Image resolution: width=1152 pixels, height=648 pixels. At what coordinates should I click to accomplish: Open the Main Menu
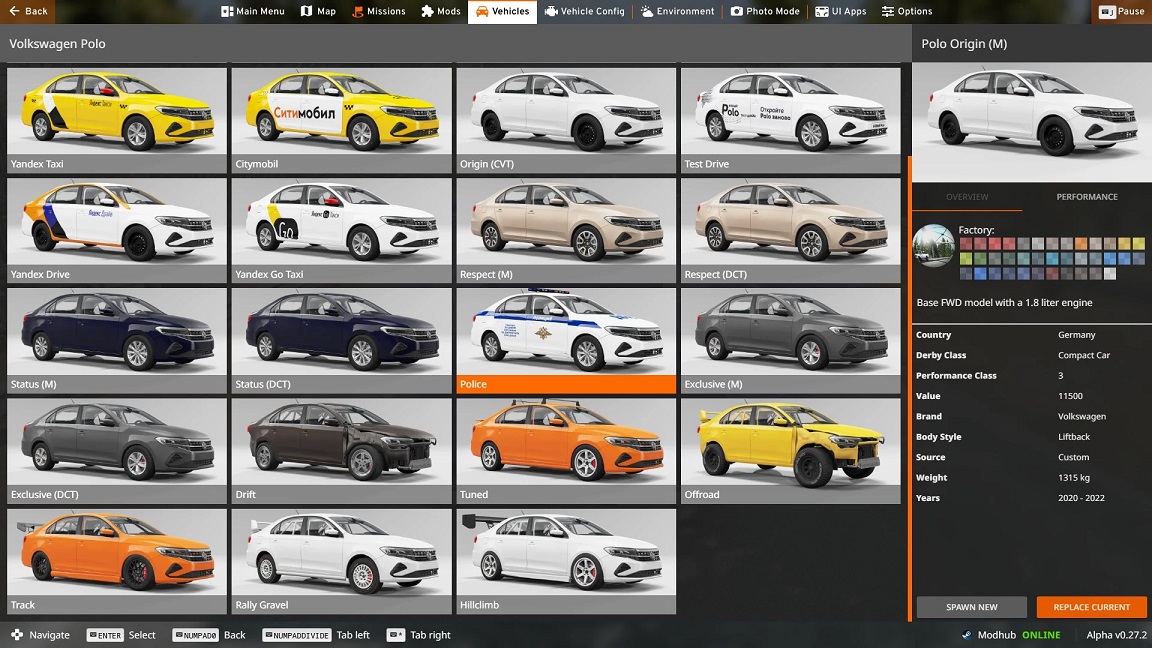point(254,11)
